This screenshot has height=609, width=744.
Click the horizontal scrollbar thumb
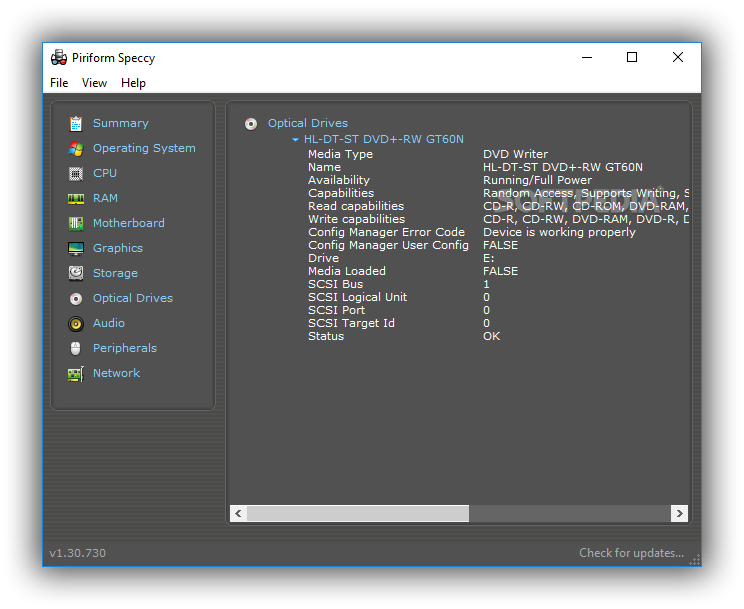click(358, 513)
